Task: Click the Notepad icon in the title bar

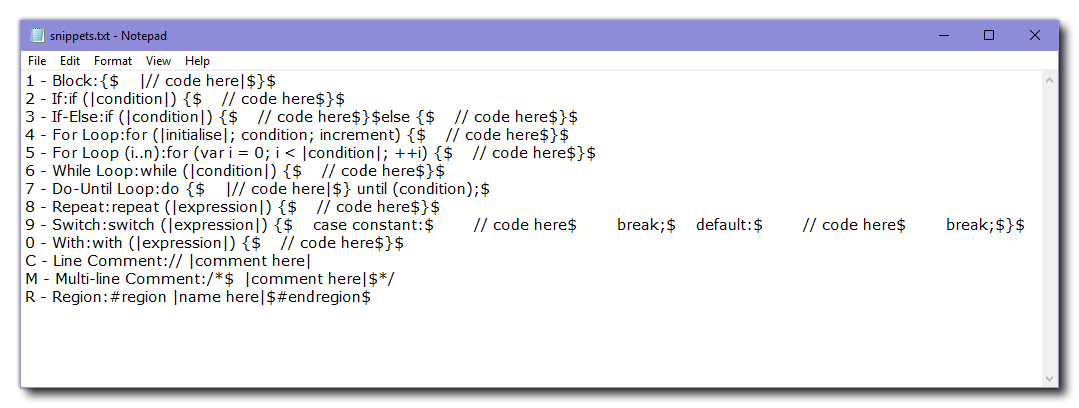Action: tap(38, 36)
